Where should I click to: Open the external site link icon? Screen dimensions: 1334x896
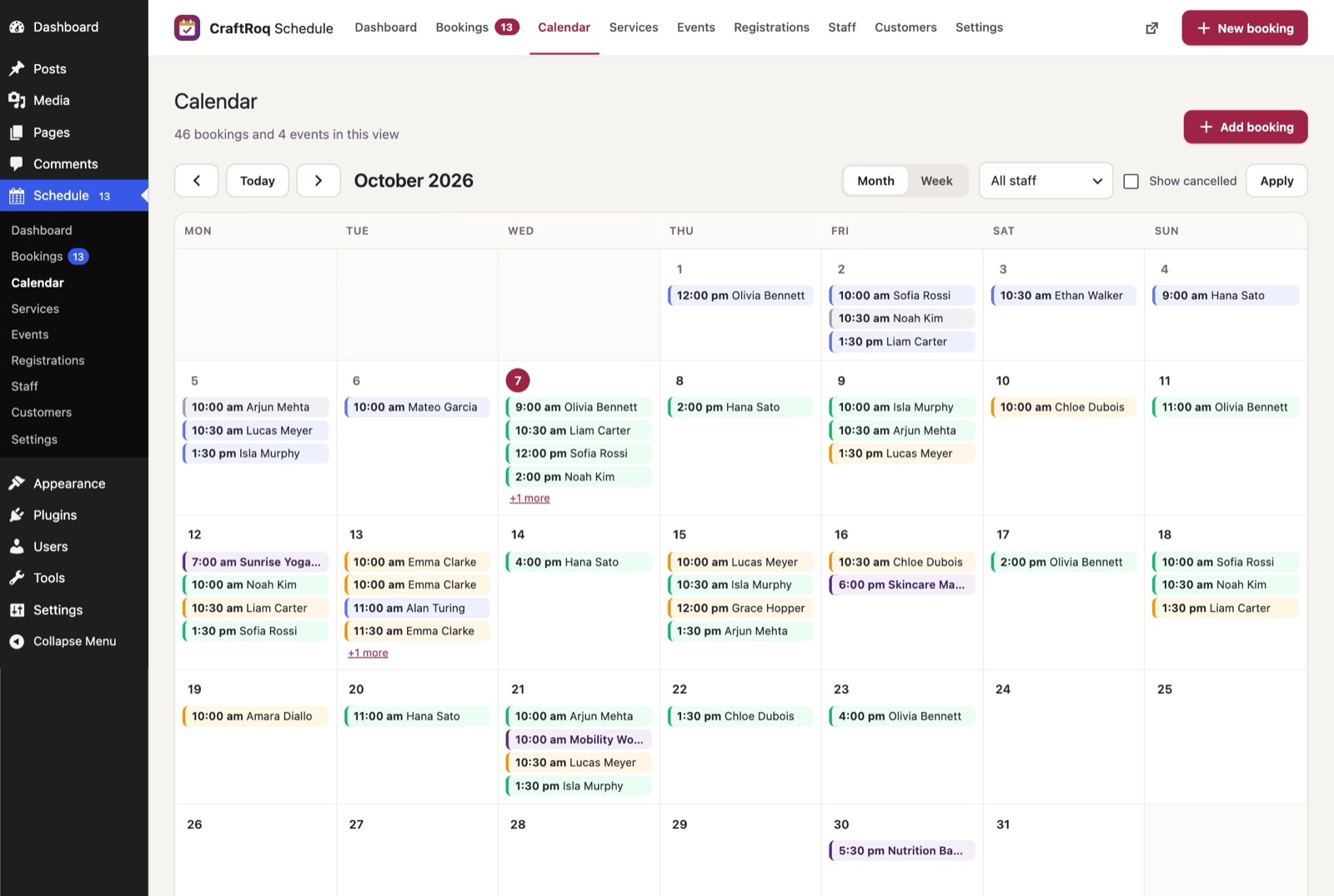click(1151, 28)
